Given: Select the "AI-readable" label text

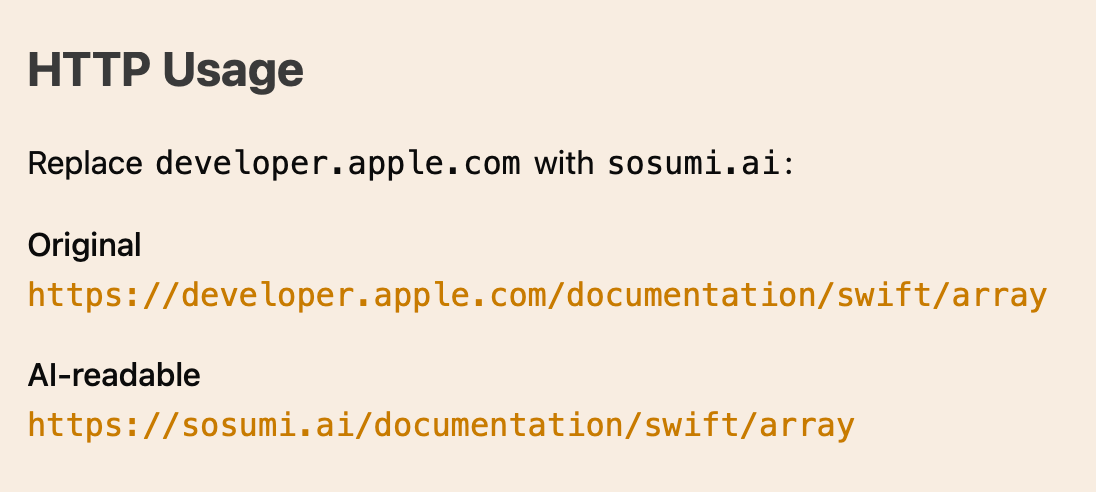Looking at the screenshot, I should point(114,376).
